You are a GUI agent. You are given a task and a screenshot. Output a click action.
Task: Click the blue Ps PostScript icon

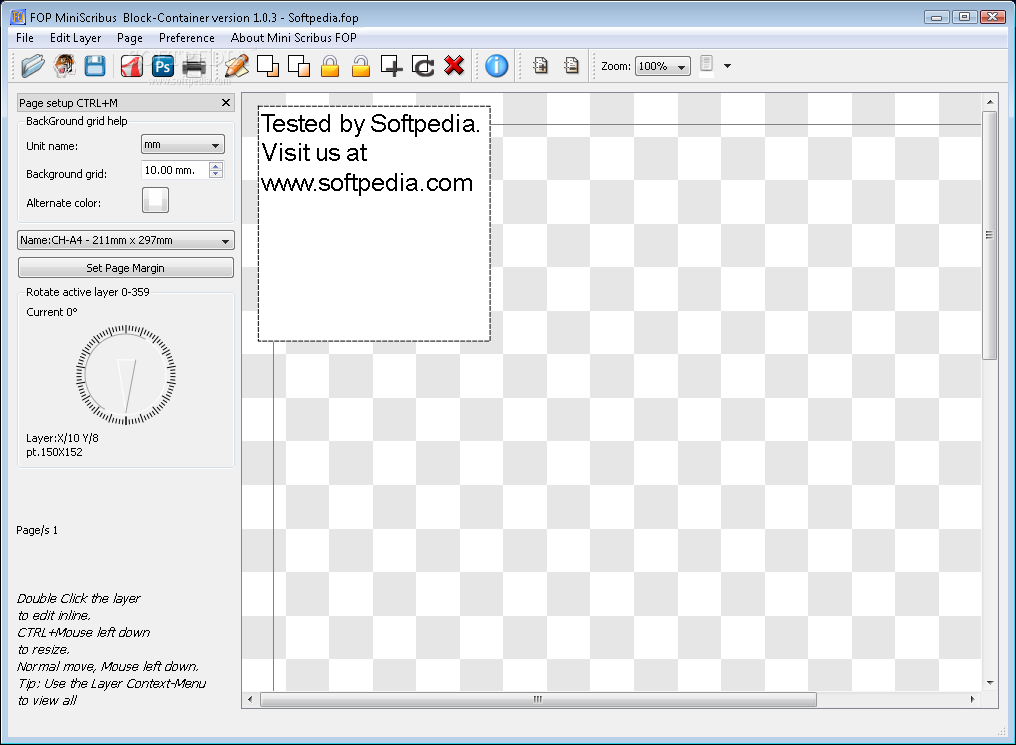(163, 65)
